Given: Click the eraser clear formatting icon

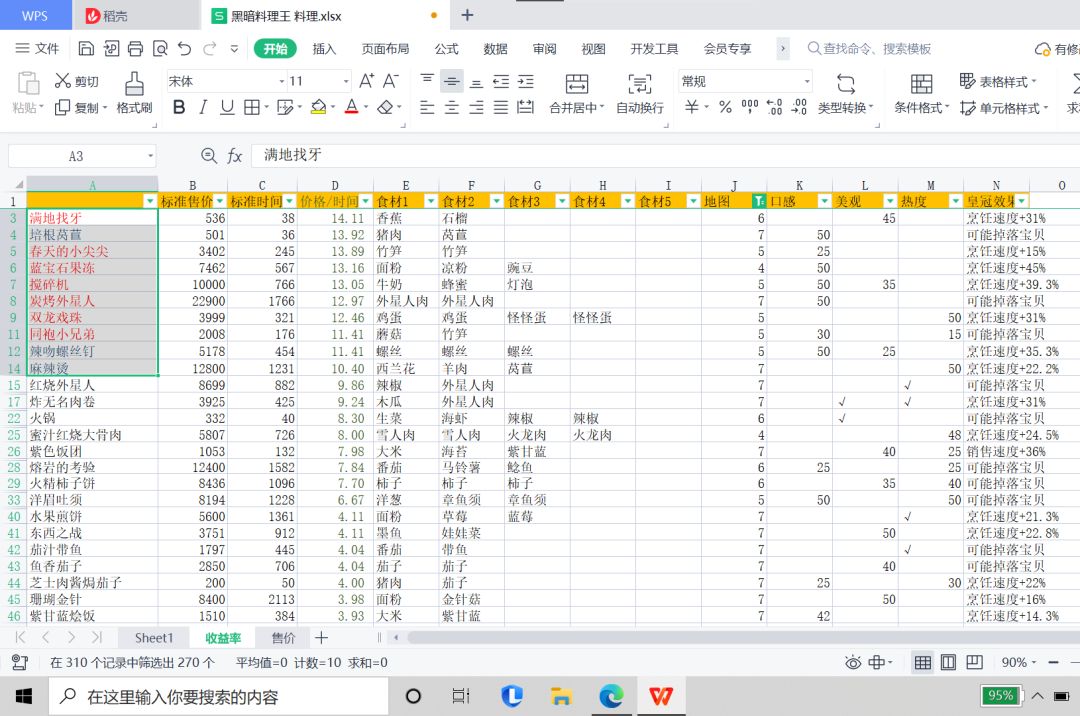Looking at the screenshot, I should [386, 108].
